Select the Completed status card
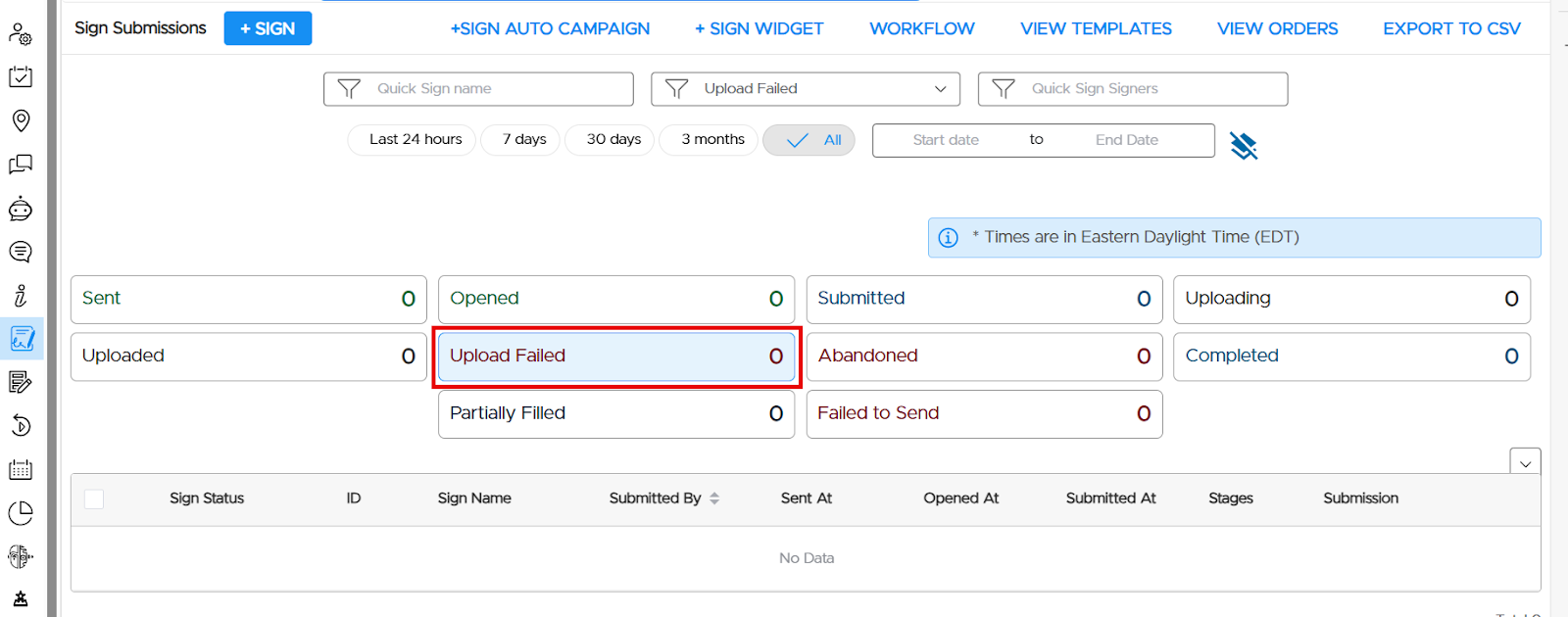Image resolution: width=1568 pixels, height=617 pixels. click(1351, 356)
